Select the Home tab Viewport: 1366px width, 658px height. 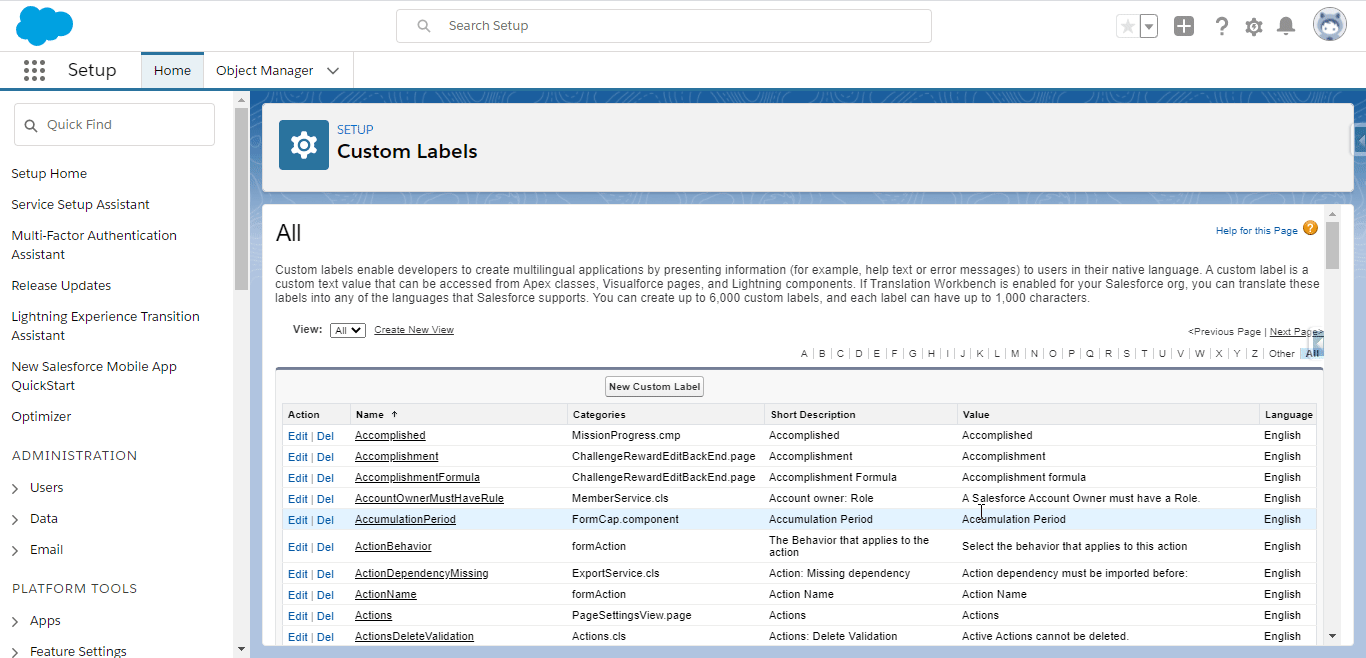172,71
